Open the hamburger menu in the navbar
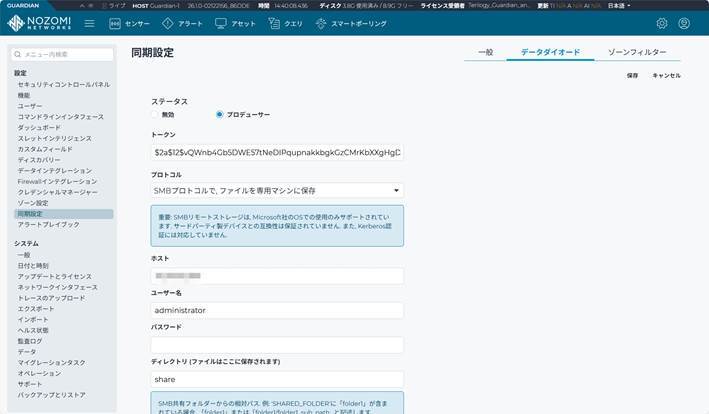Viewport: 709px width, 414px height. [x=89, y=23]
